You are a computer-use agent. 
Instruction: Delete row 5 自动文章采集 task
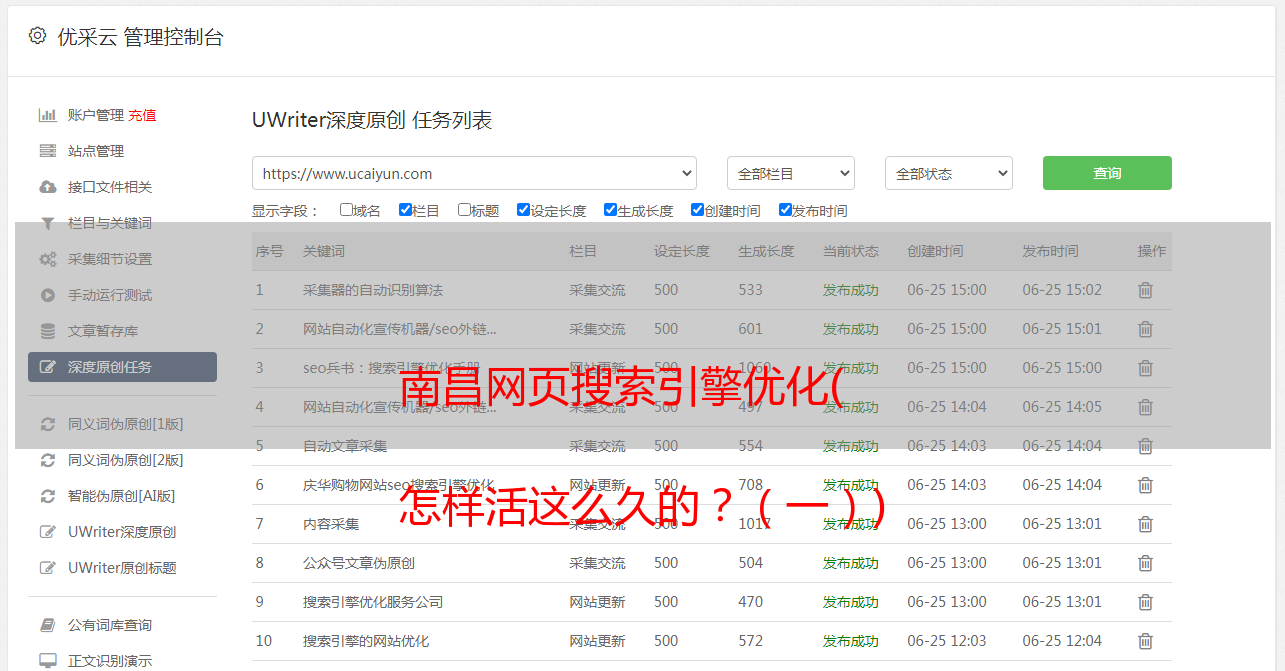click(x=1145, y=446)
